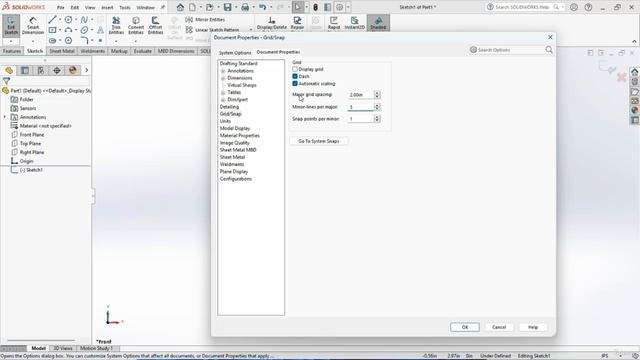Open Linear Sketch Pattern dropdown arrow
The height and width of the screenshot is (360, 640).
coord(251,30)
